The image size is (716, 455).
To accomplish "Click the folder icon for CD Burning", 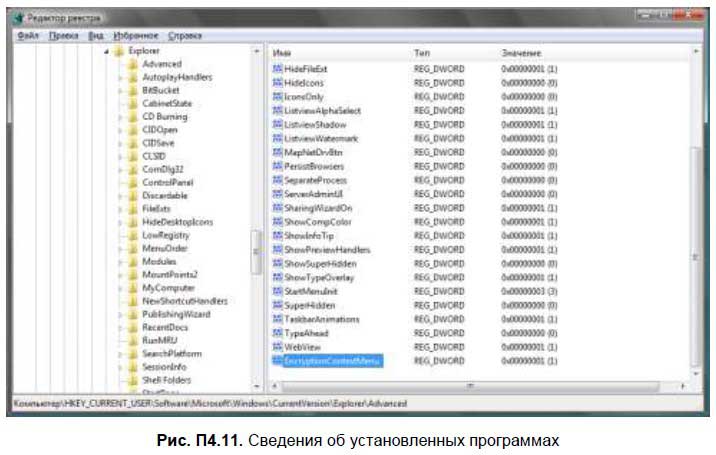I will pos(132,117).
